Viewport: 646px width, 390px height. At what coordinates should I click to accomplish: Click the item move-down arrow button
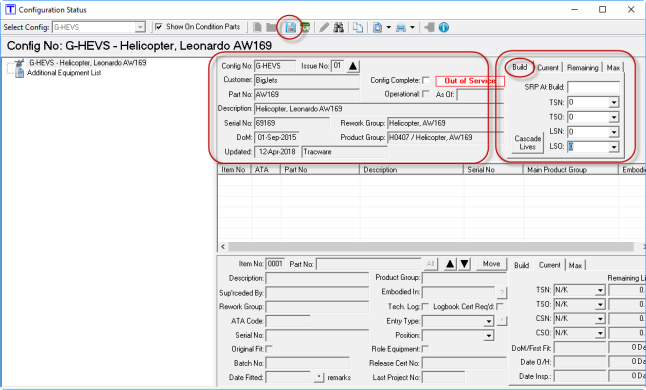click(x=464, y=264)
